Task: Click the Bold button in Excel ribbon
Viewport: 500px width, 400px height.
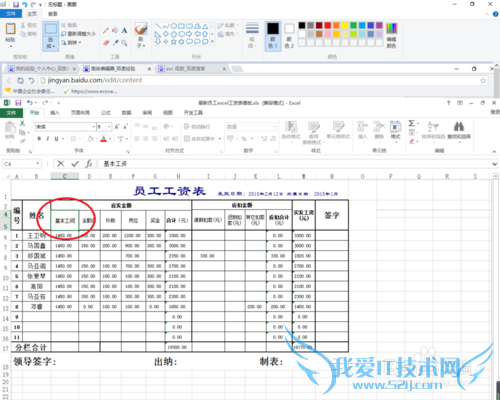Action: pyautogui.click(x=39, y=139)
